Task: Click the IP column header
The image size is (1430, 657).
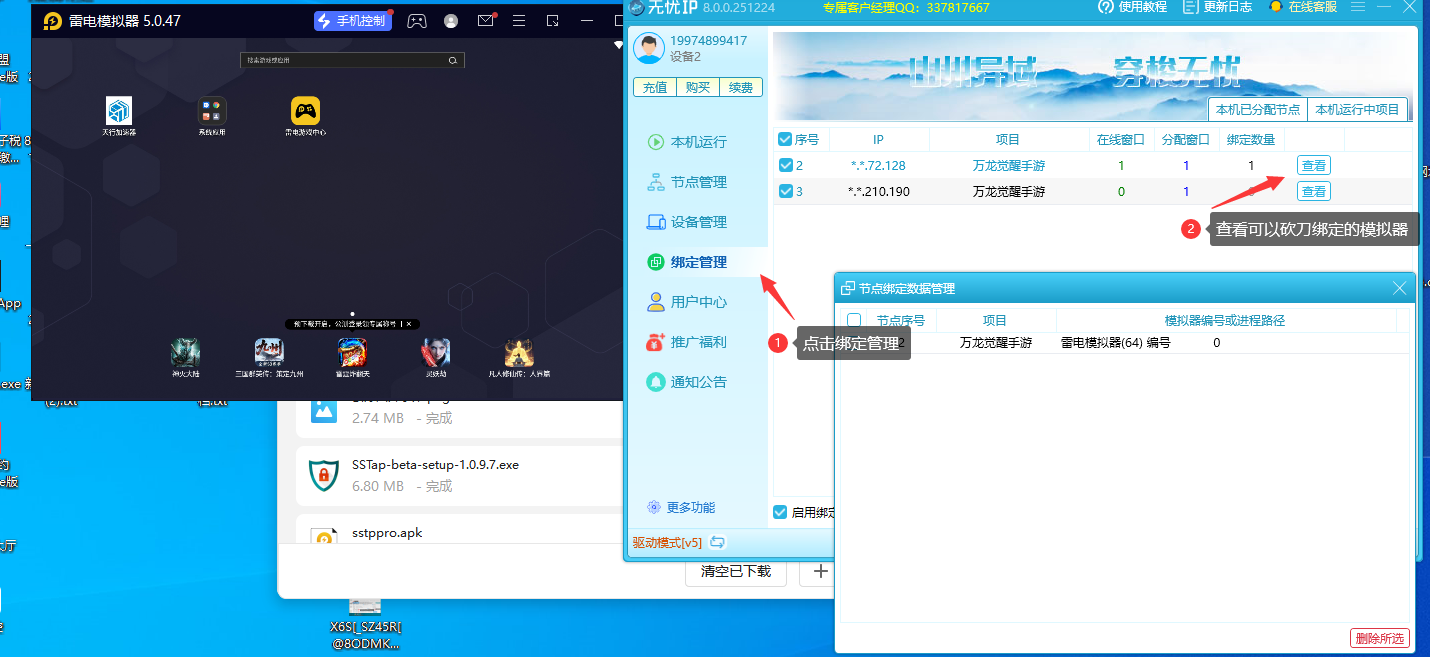Action: tap(878, 140)
